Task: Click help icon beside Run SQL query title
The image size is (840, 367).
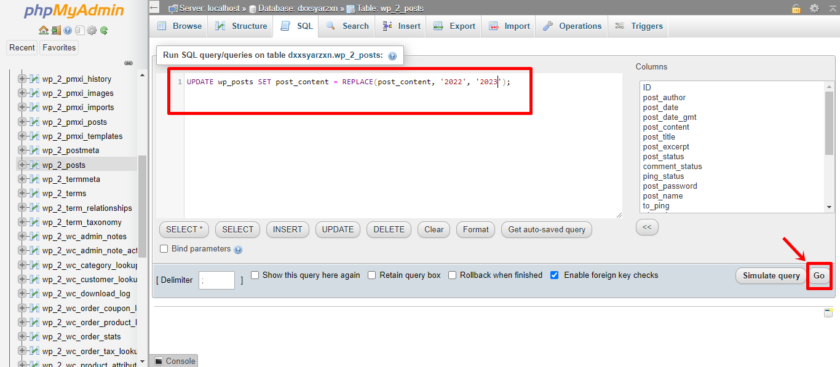Action: pyautogui.click(x=392, y=56)
